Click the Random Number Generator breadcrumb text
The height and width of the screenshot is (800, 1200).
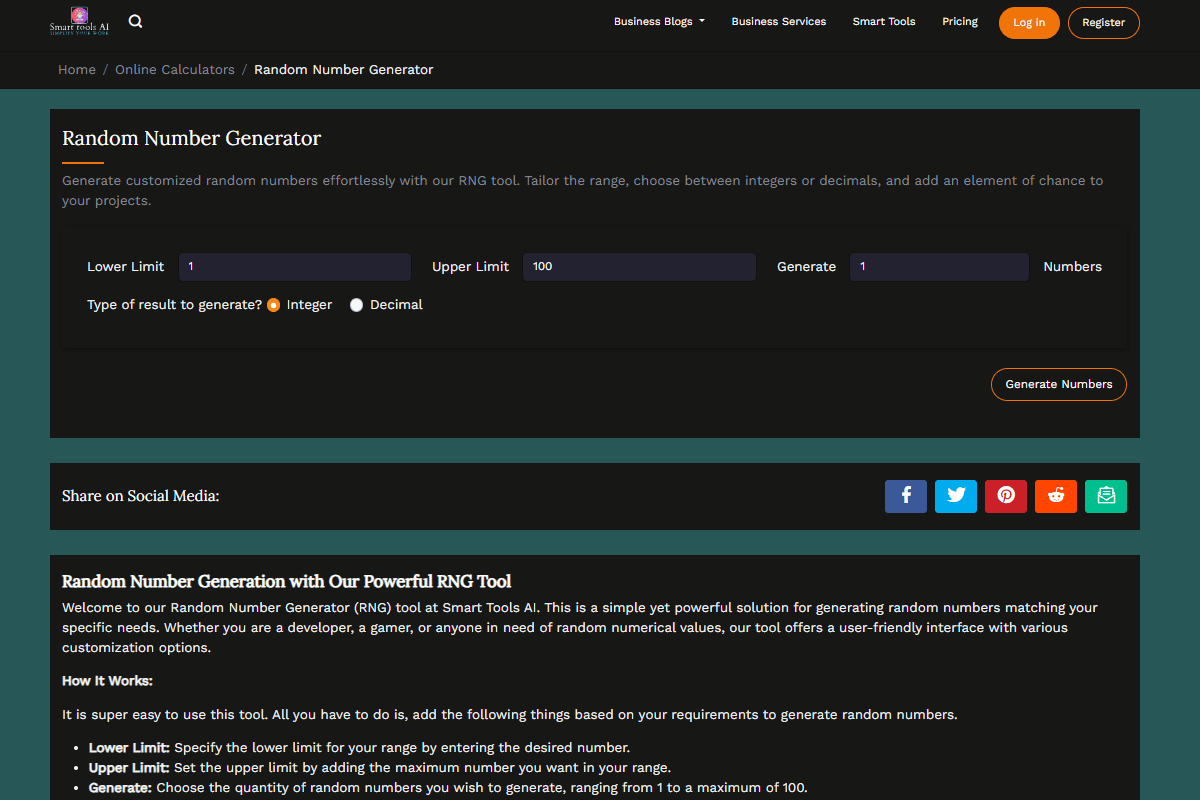tap(344, 70)
